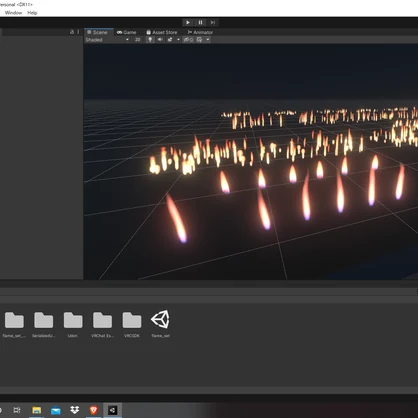Screen dimensions: 418x418
Task: Open the Asset Store tab
Action: click(x=162, y=32)
